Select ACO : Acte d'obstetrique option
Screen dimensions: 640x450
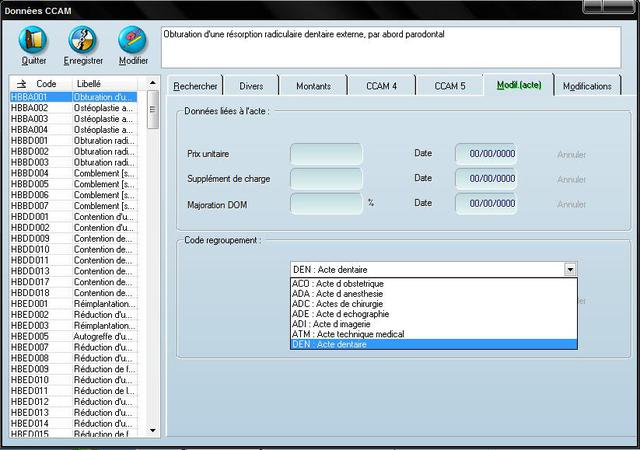pos(340,284)
